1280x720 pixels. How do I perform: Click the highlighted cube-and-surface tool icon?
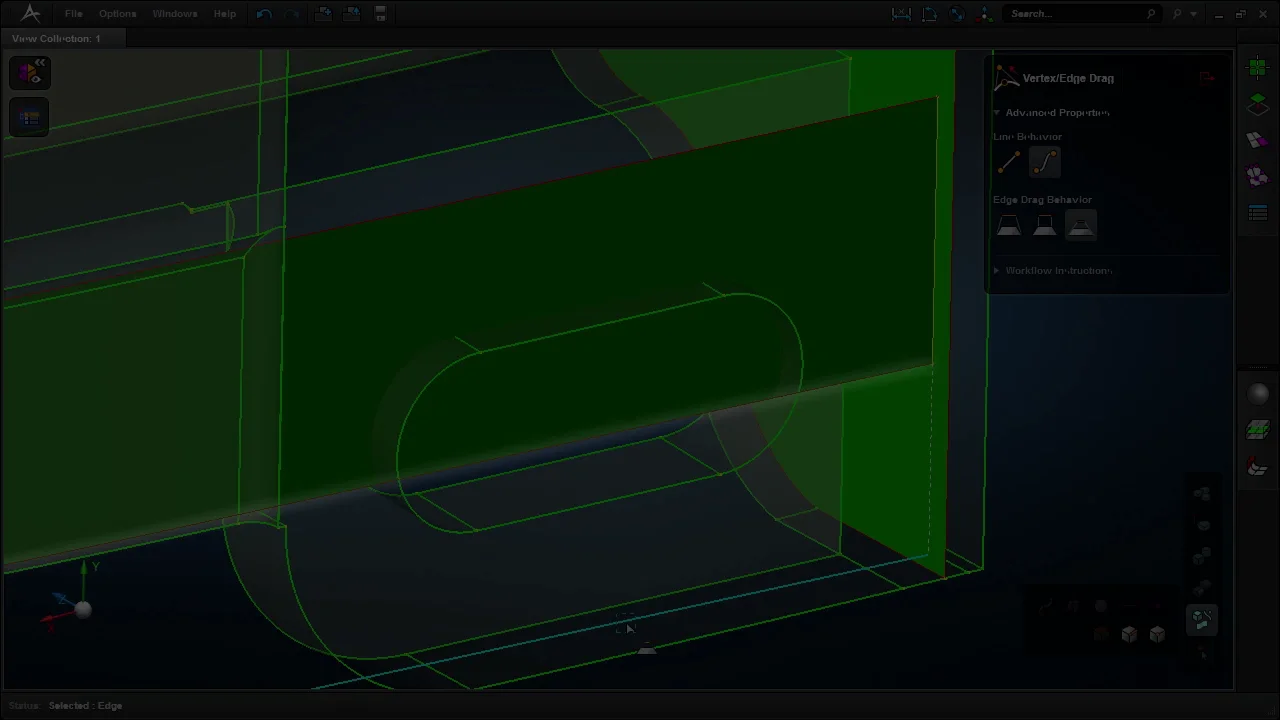[1202, 620]
